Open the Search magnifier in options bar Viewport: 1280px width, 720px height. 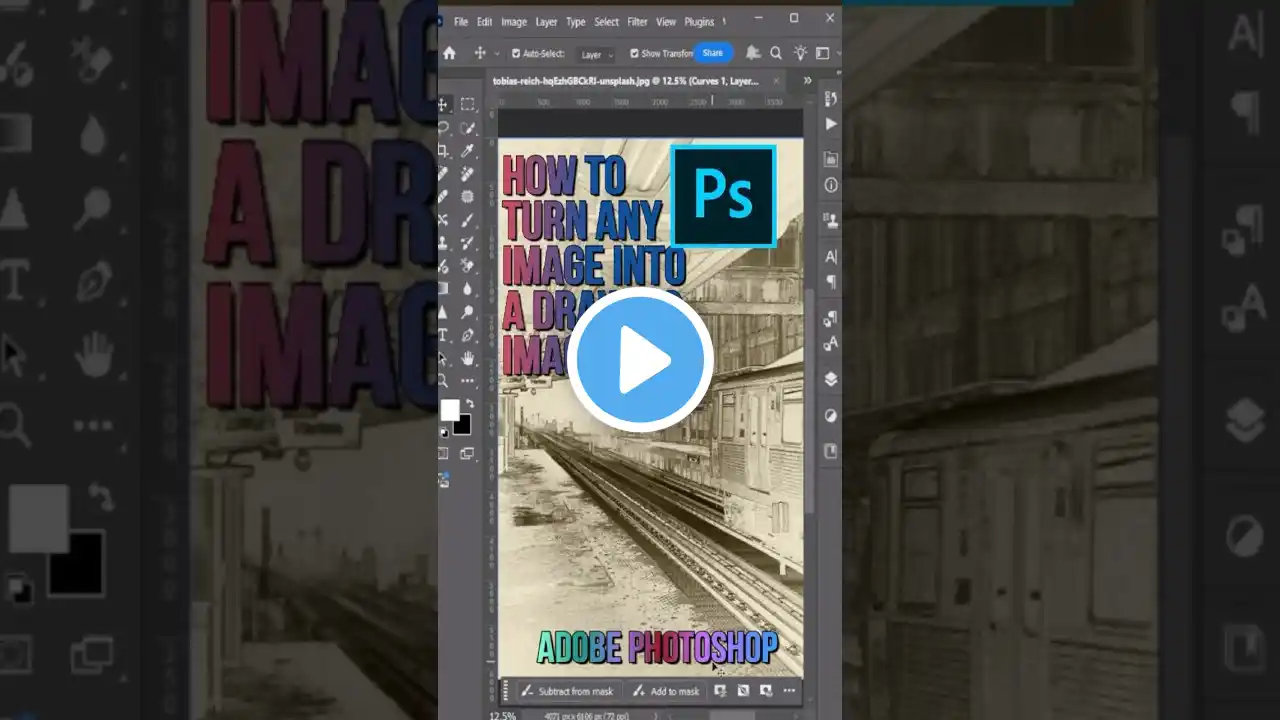[x=776, y=53]
